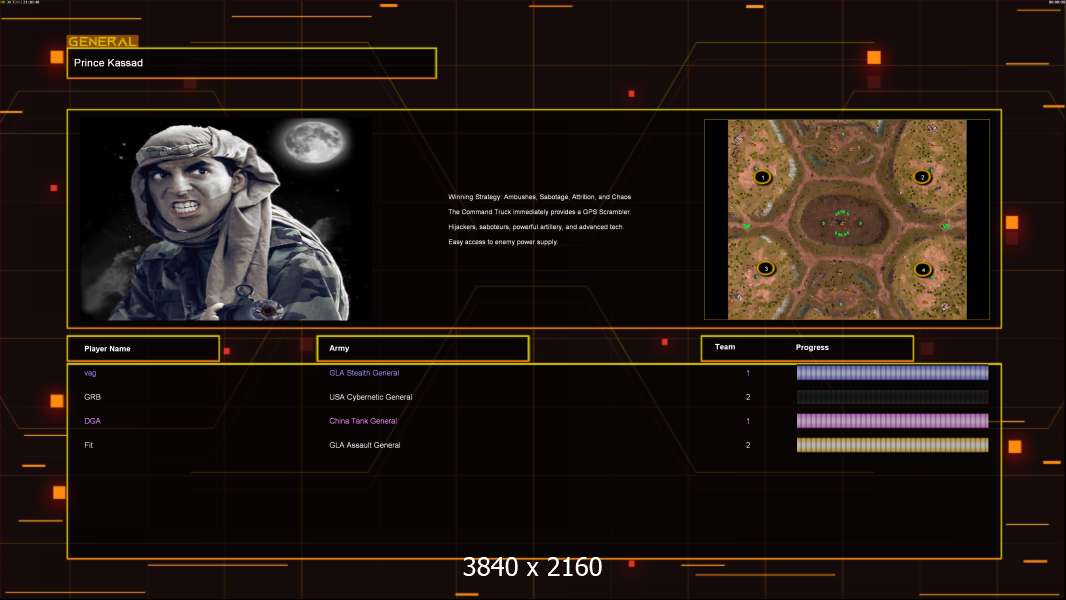Click China Tank General army entry
The height and width of the screenshot is (600, 1066).
363,421
